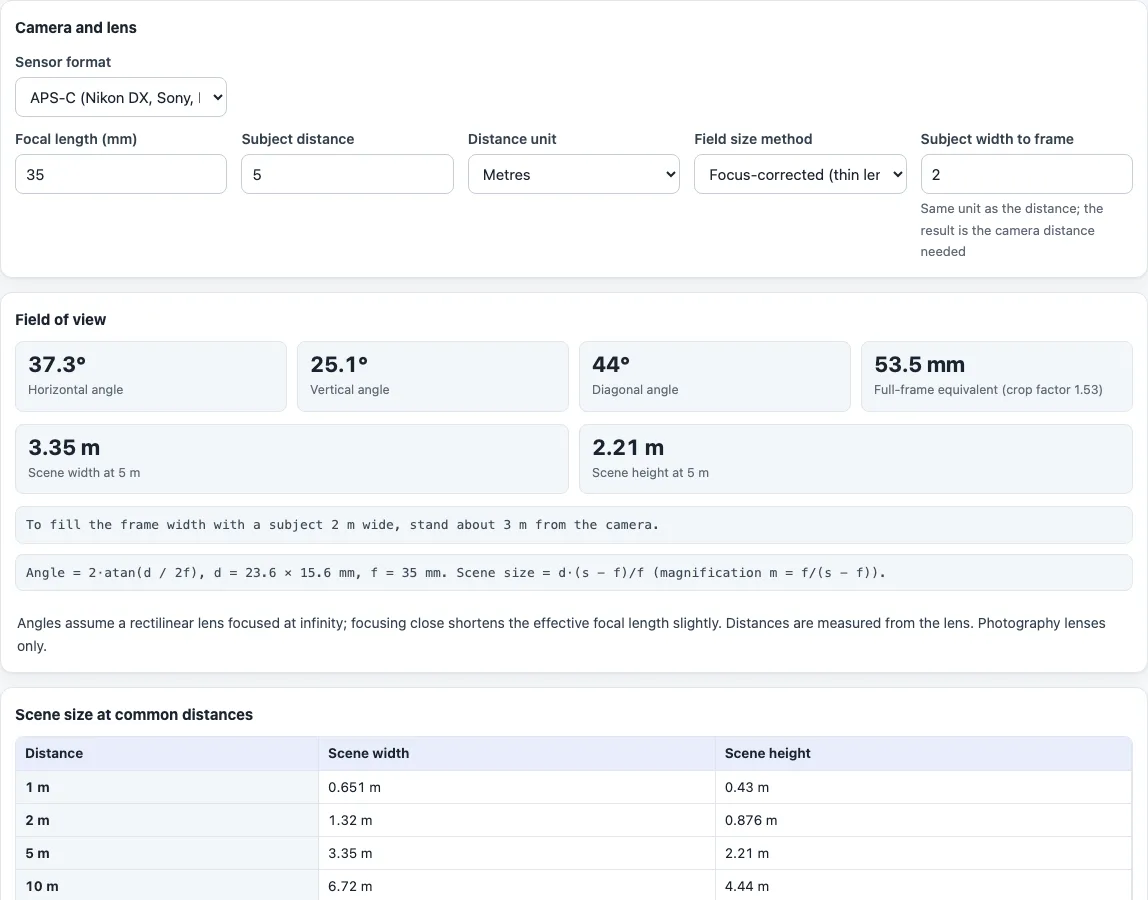
Task: Click the 'Camera and lens' heading
Action: pyautogui.click(x=75, y=28)
